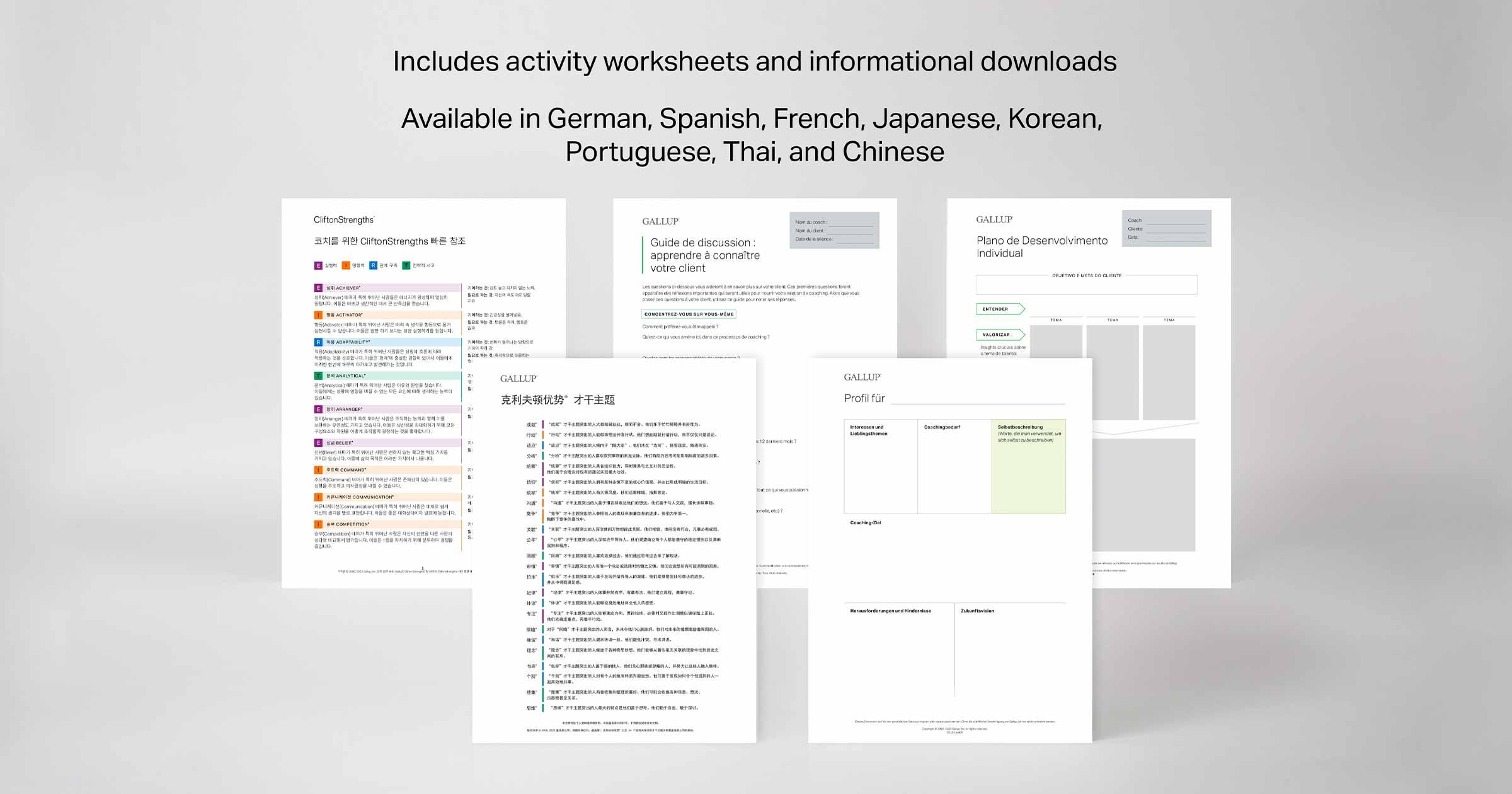The height and width of the screenshot is (794, 1512).
Task: Click the ADAPTABILITY row header
Action: tap(388, 342)
